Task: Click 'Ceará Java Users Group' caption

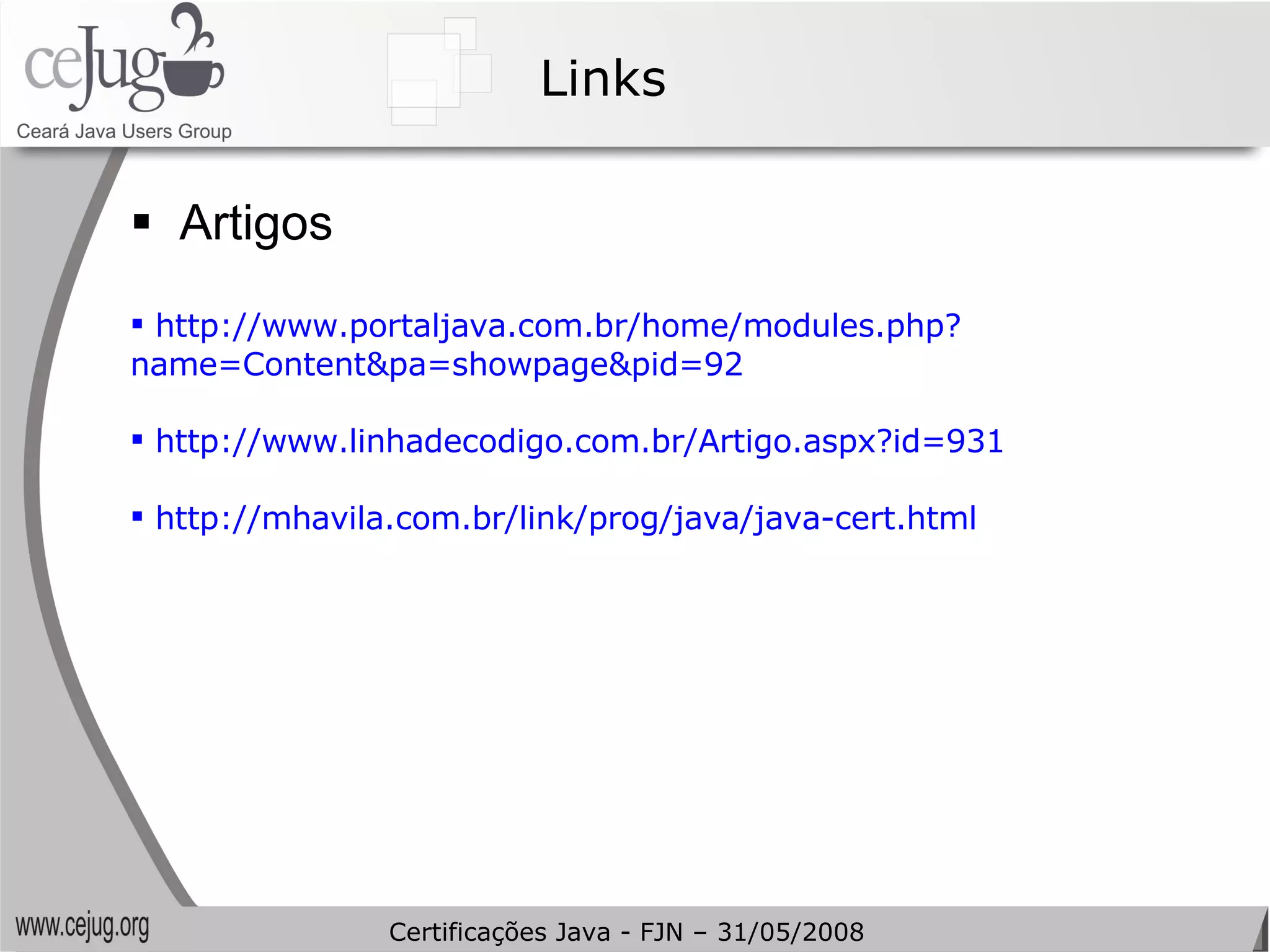Action: (124, 131)
